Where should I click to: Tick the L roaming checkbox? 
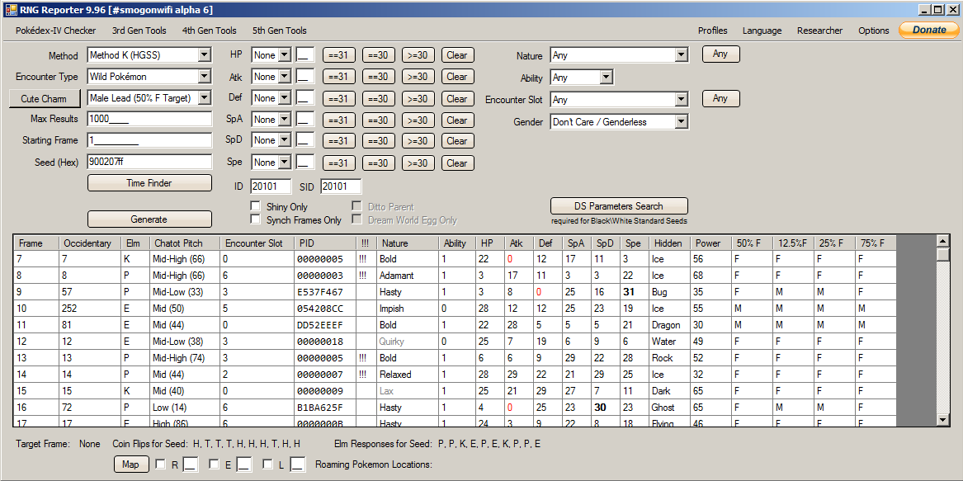tap(267, 464)
